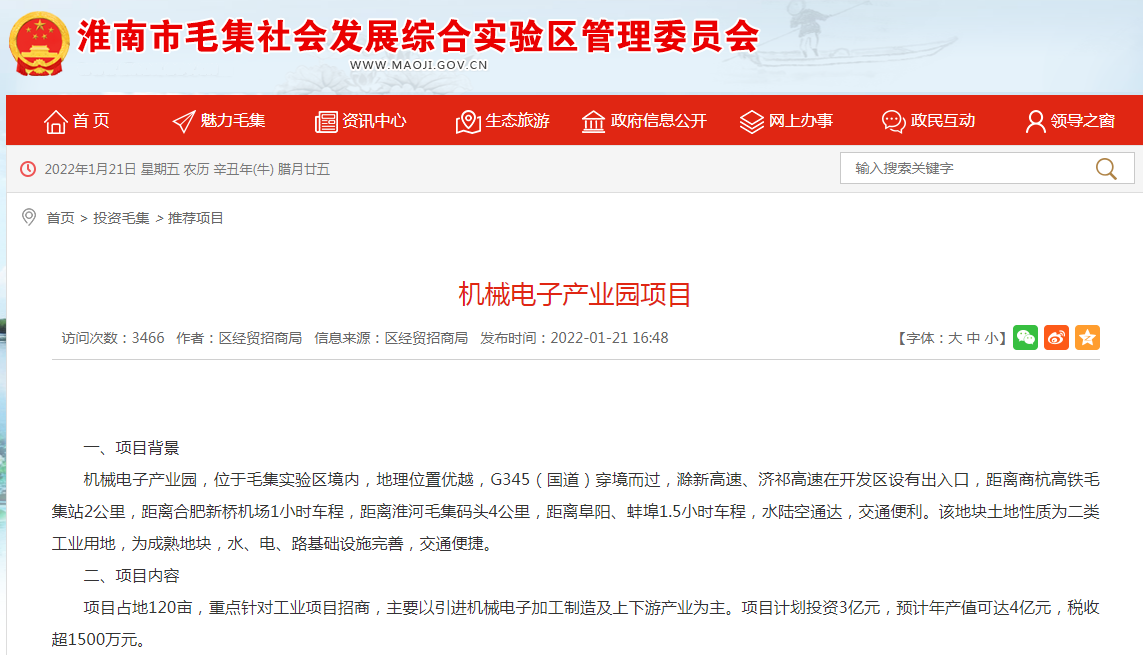The height and width of the screenshot is (655, 1143).
Task: Click the magnifier search icon
Action: tap(1106, 169)
